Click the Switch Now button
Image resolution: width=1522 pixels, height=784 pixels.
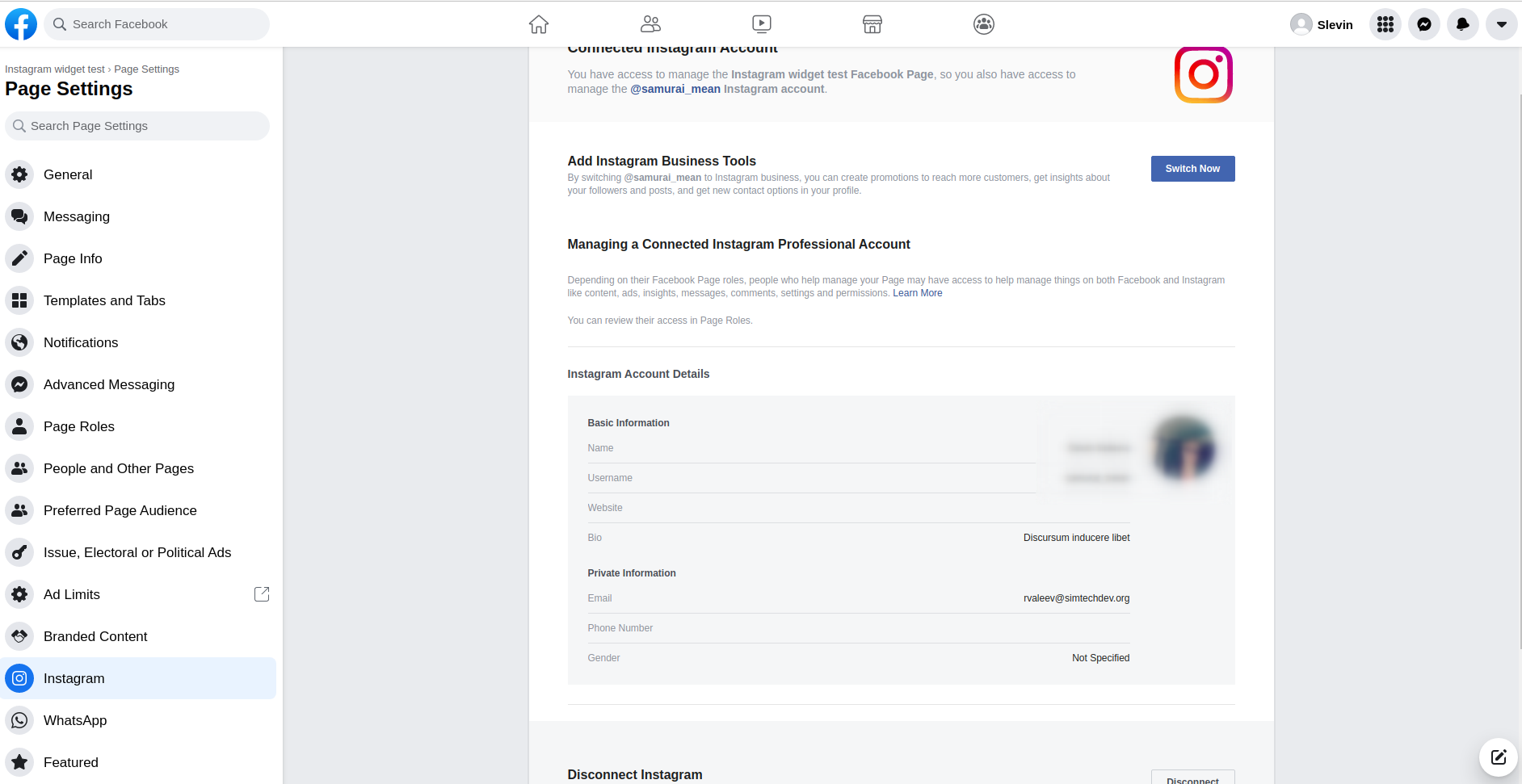[1192, 169]
